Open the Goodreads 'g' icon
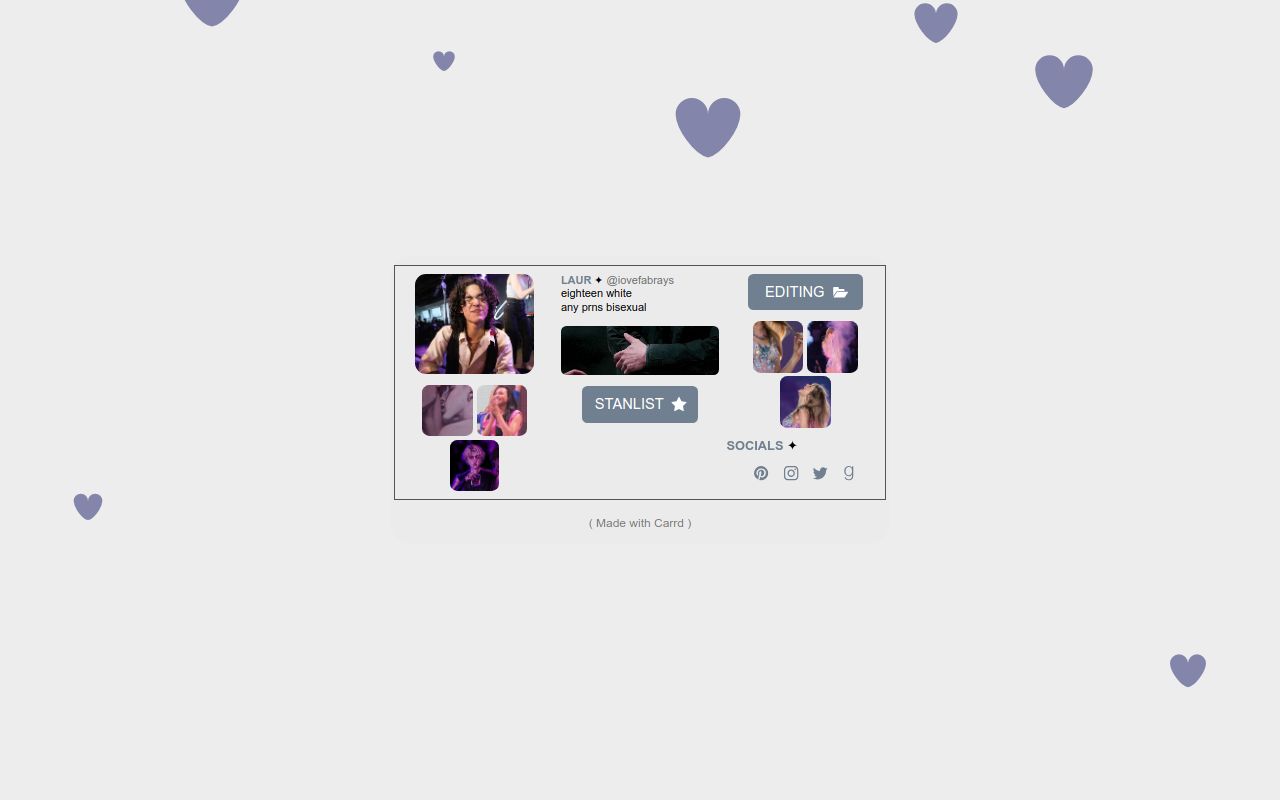 click(x=849, y=473)
